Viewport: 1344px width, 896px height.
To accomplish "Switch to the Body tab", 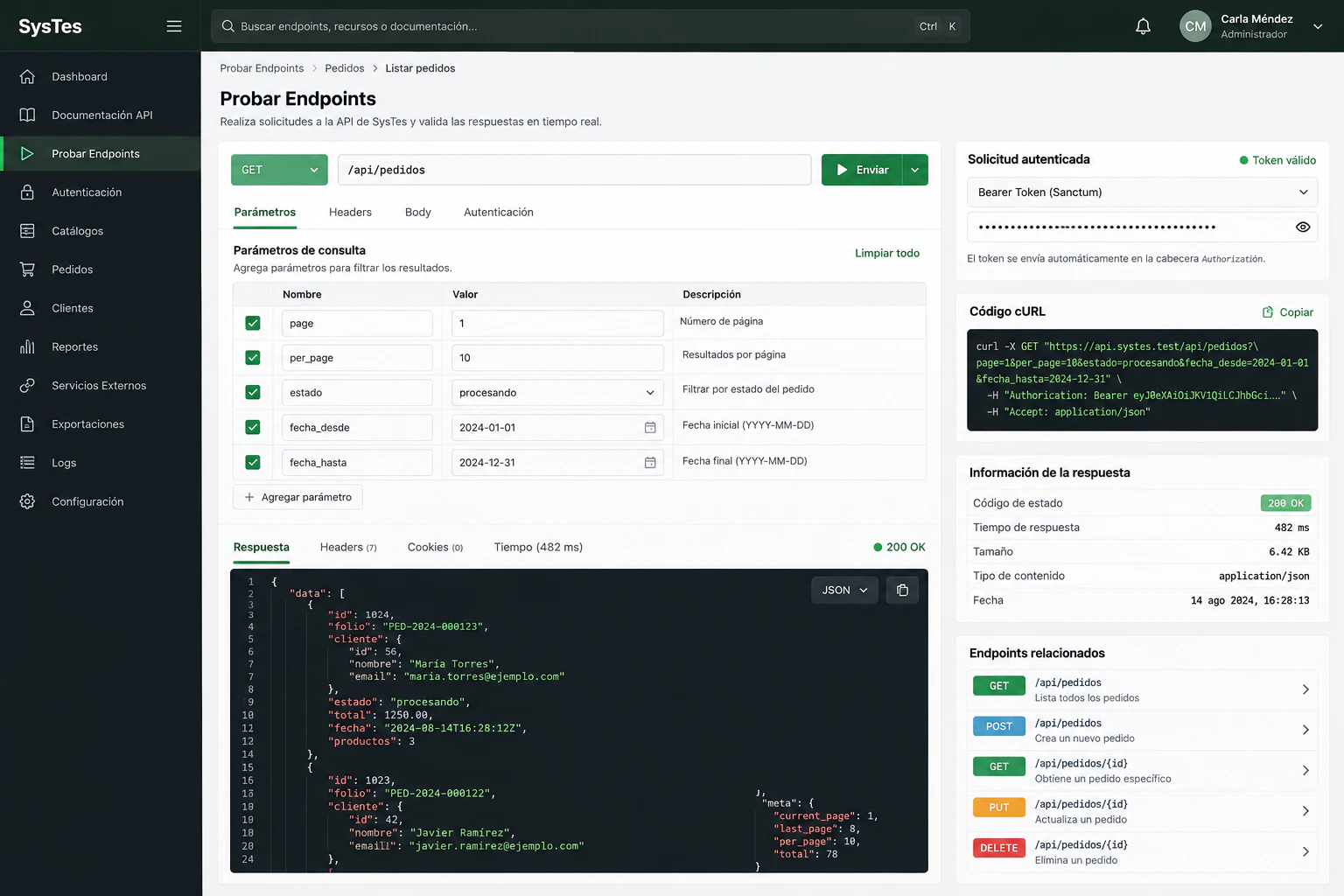I will pyautogui.click(x=417, y=212).
